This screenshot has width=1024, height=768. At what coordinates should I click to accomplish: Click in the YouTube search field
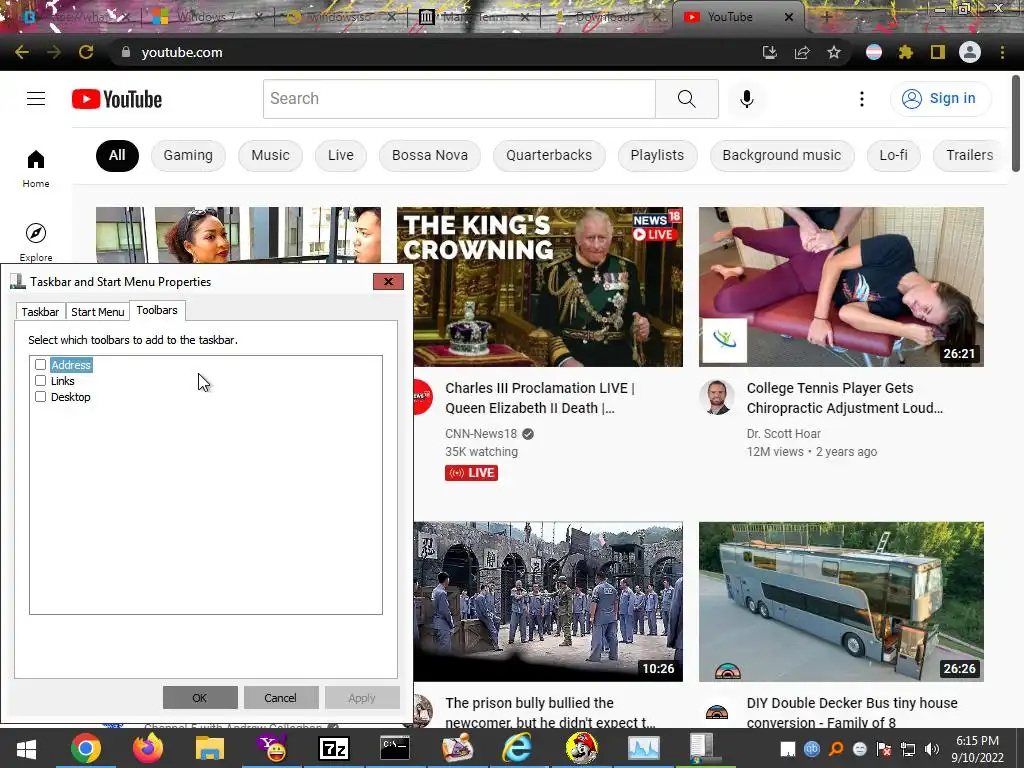pos(459,99)
